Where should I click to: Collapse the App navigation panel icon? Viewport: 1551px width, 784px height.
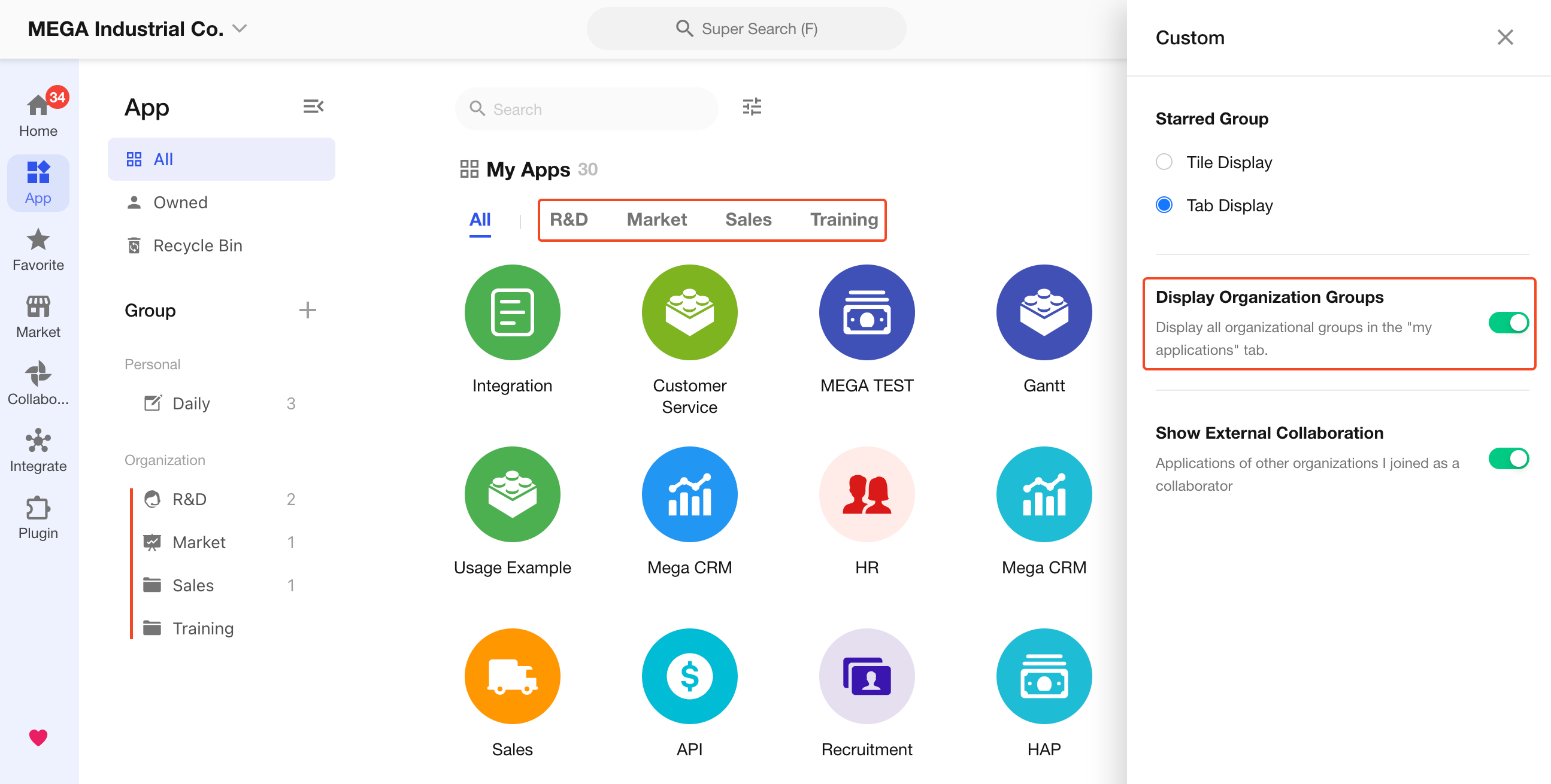[313, 107]
